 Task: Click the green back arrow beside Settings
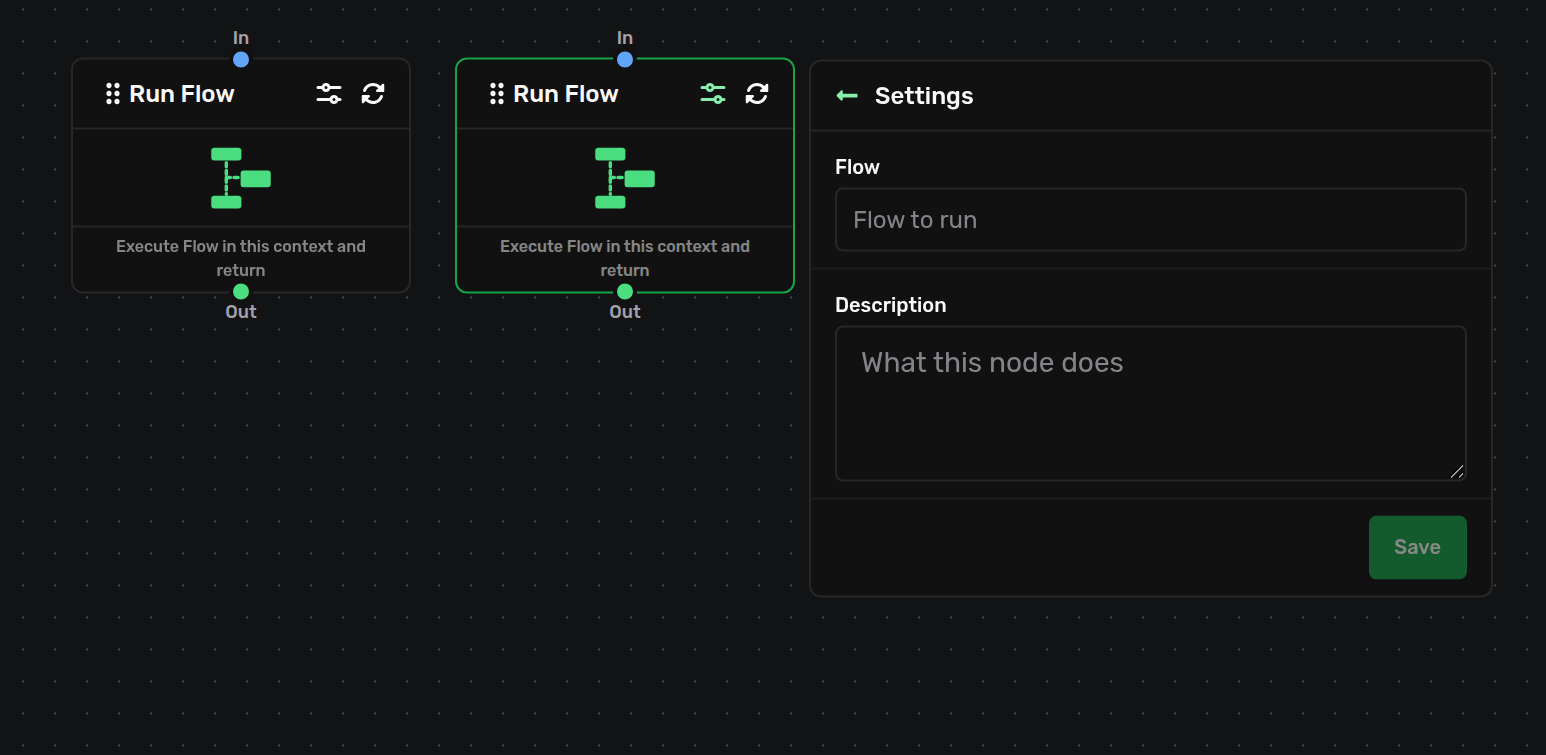[847, 96]
